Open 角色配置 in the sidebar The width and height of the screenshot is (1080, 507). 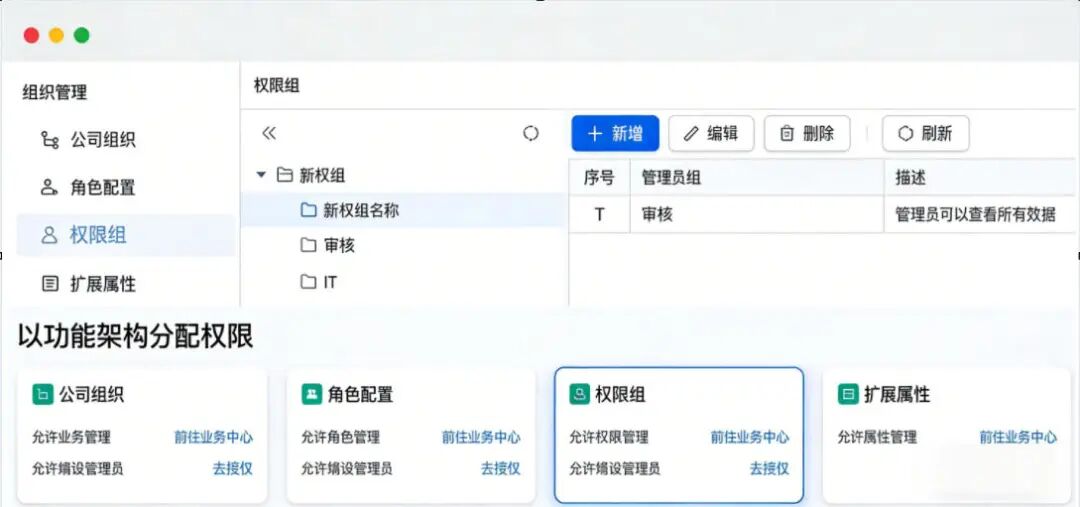tap(88, 187)
